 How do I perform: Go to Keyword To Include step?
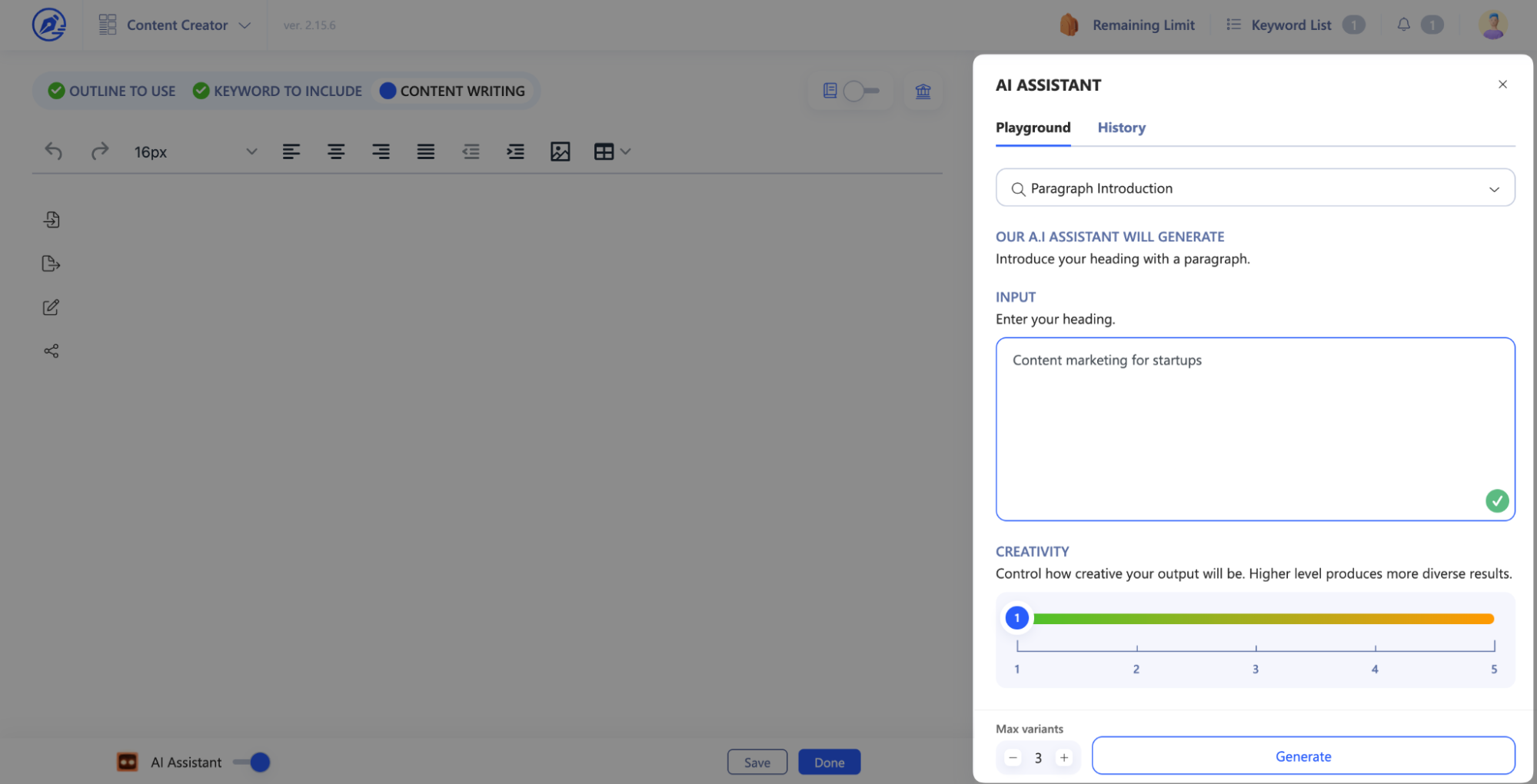[x=278, y=91]
